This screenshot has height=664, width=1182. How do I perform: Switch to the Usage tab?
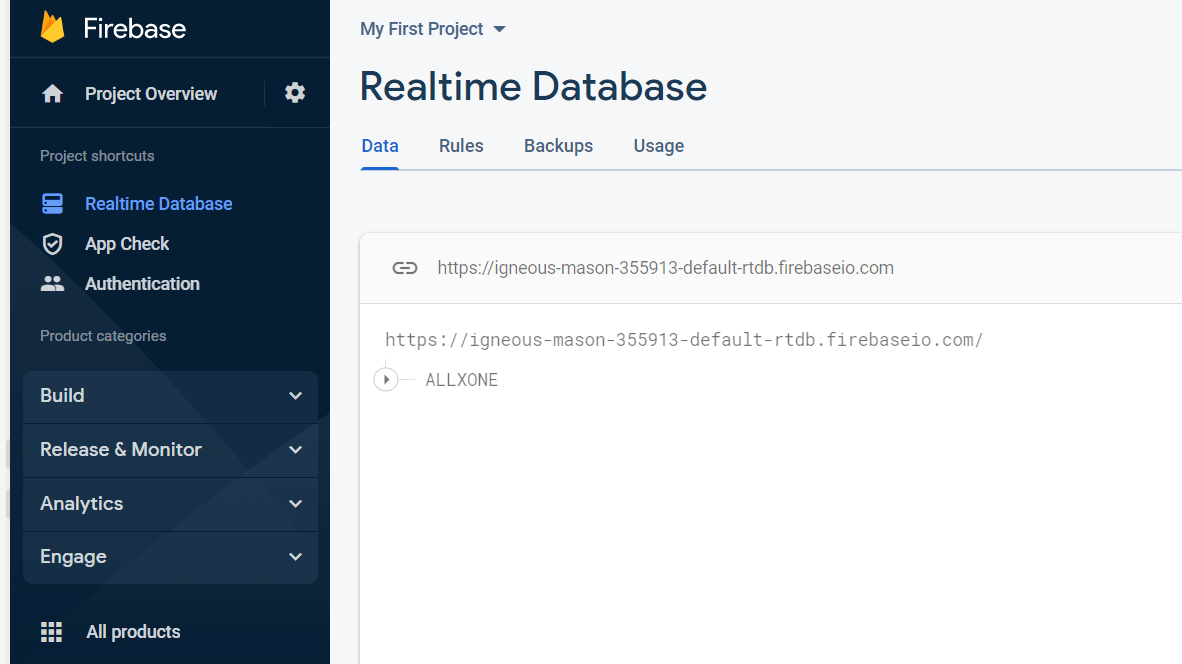(658, 146)
